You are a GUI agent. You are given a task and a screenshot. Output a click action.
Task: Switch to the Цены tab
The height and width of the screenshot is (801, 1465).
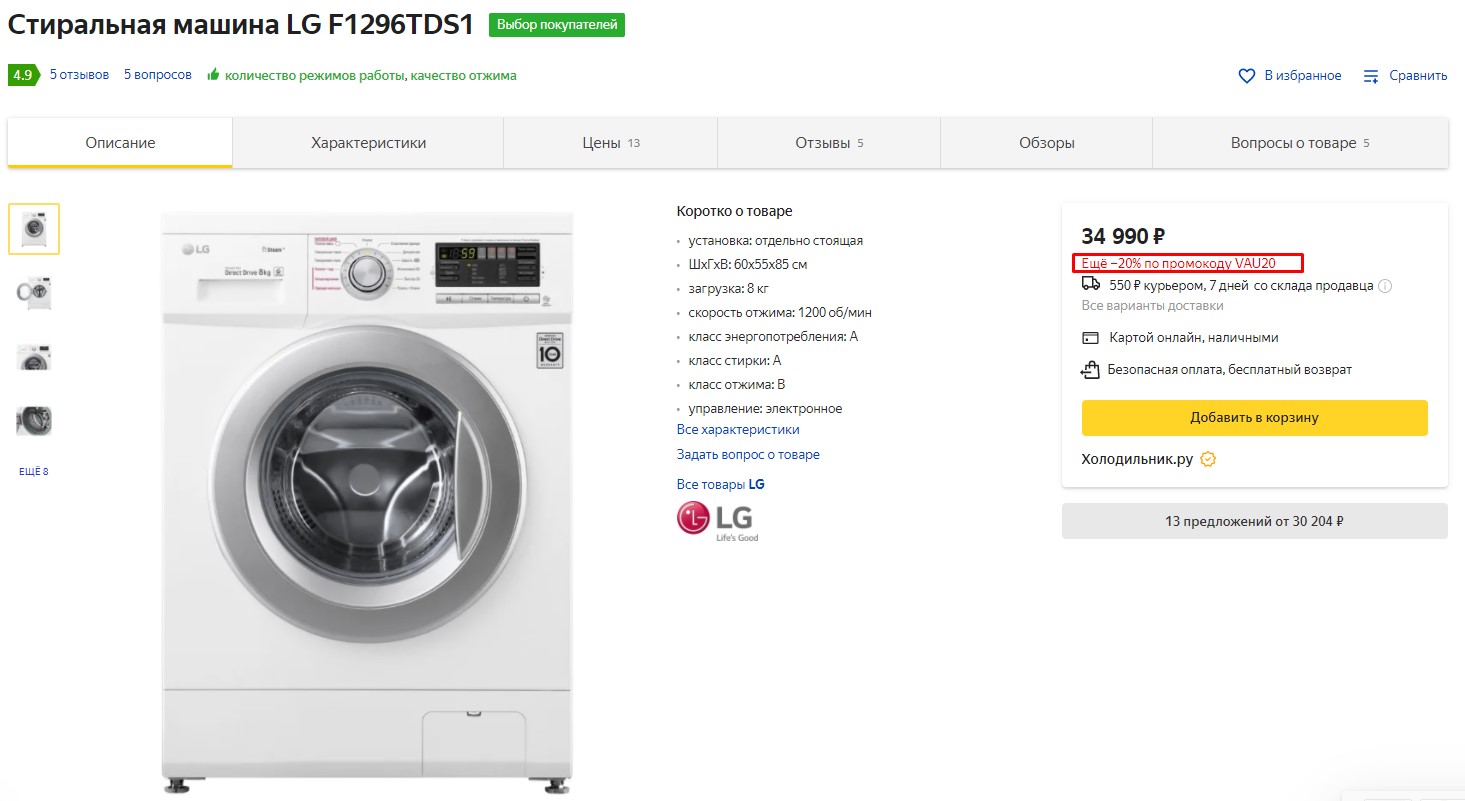[x=610, y=143]
